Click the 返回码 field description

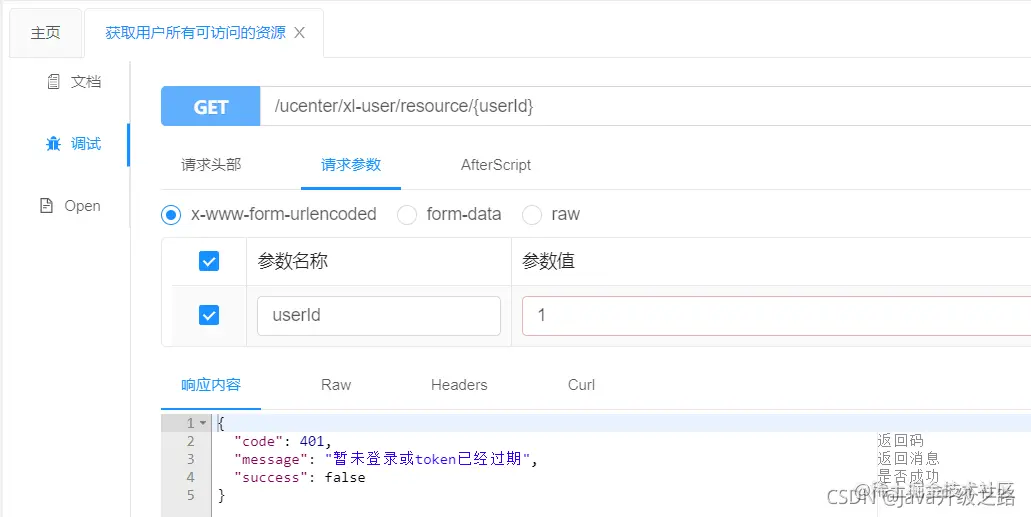pyautogui.click(x=900, y=441)
